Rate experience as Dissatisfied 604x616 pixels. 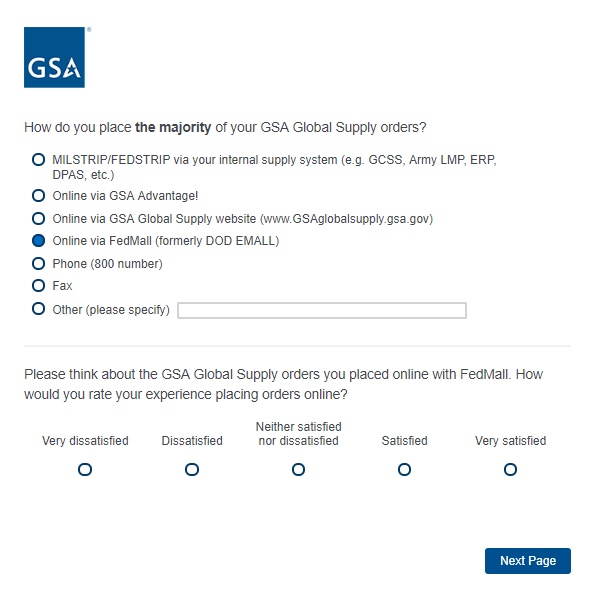tap(192, 469)
